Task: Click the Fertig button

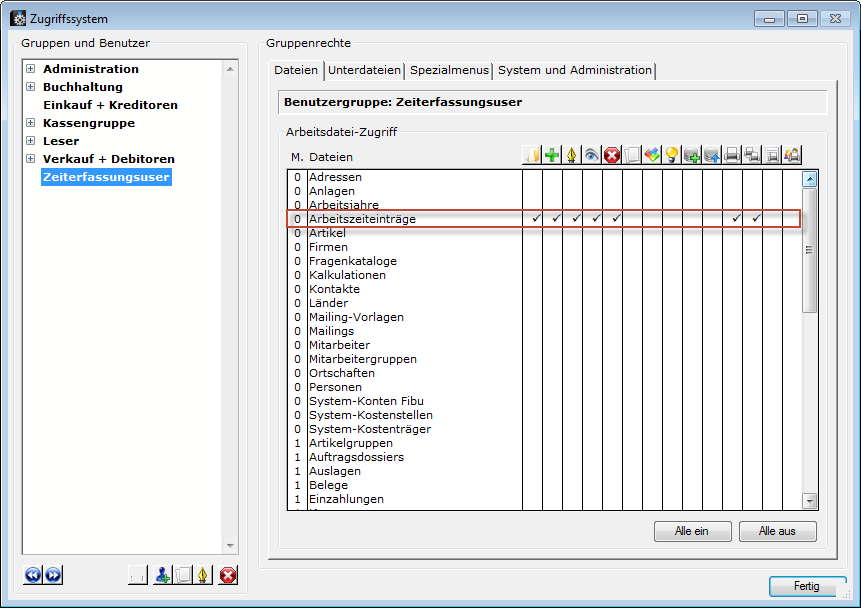Action: tap(806, 586)
